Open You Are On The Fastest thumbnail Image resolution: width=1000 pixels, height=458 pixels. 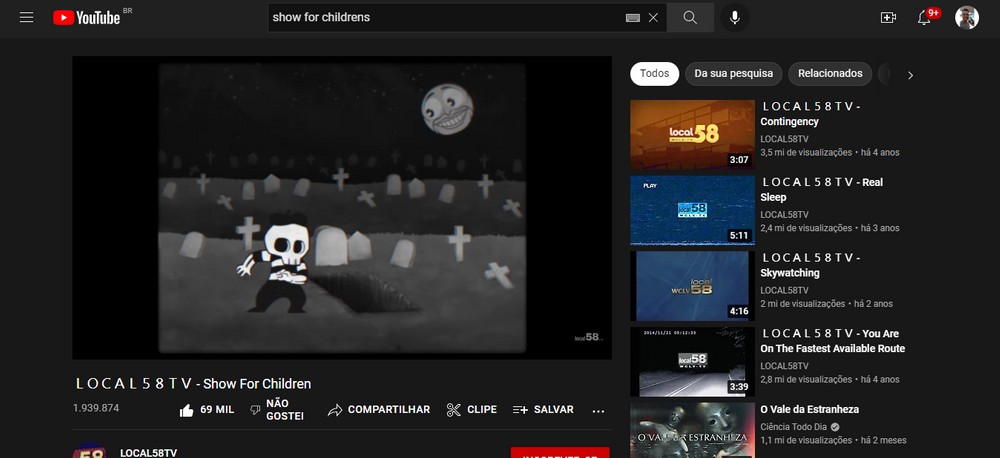coord(692,362)
